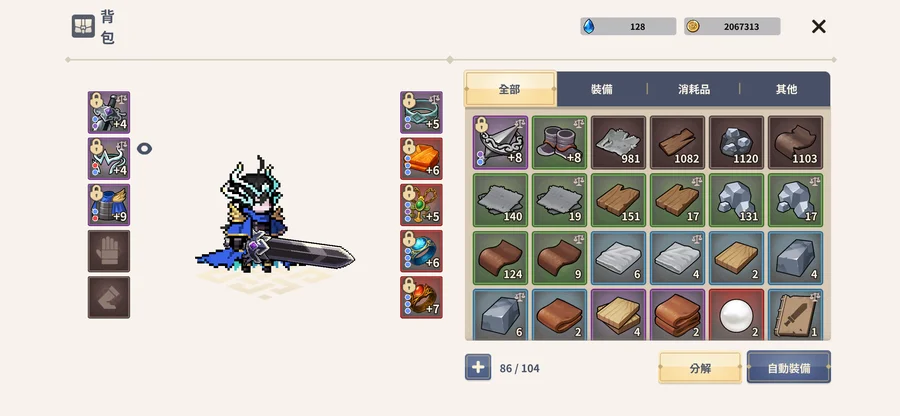Select the red gem ring +7
The height and width of the screenshot is (416, 900).
click(421, 297)
